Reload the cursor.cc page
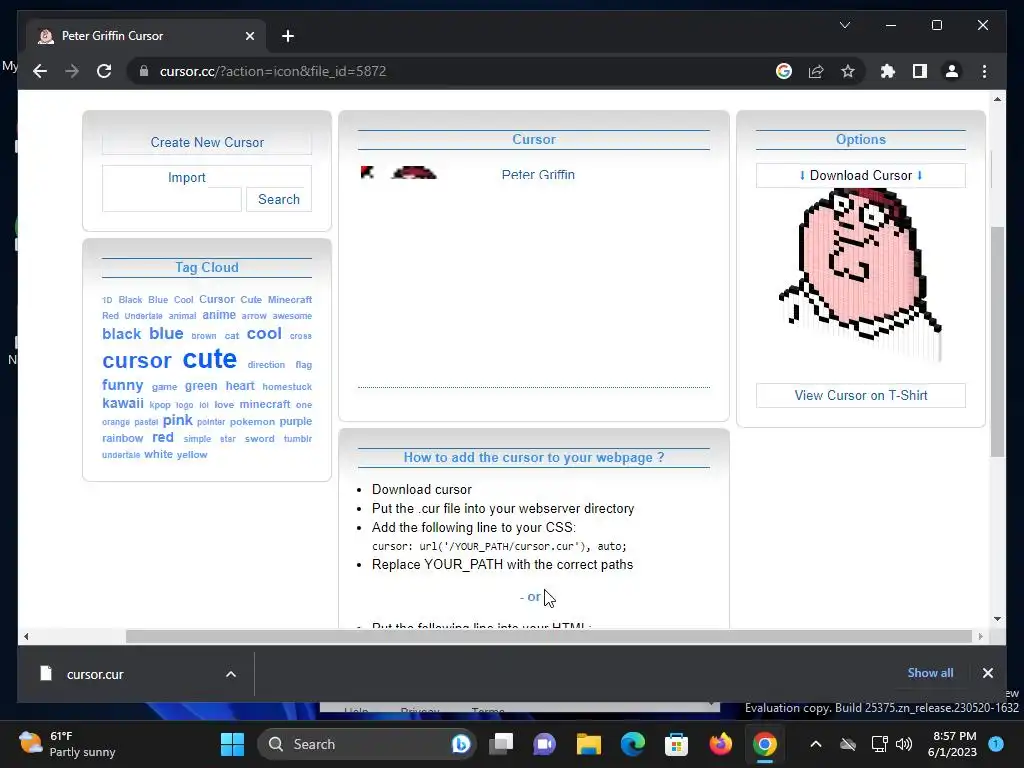The image size is (1024, 768). [104, 71]
